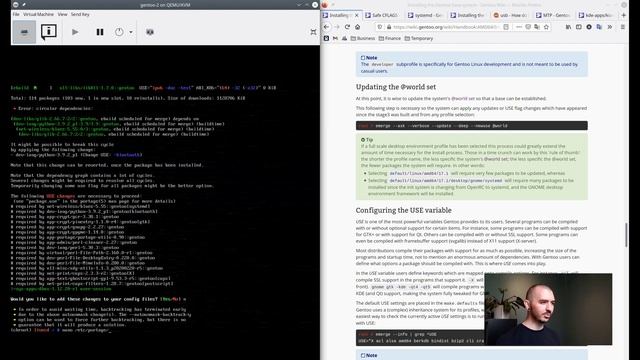Click the emerge --update @world command box
The width and height of the screenshot is (640, 360).
coord(471,126)
